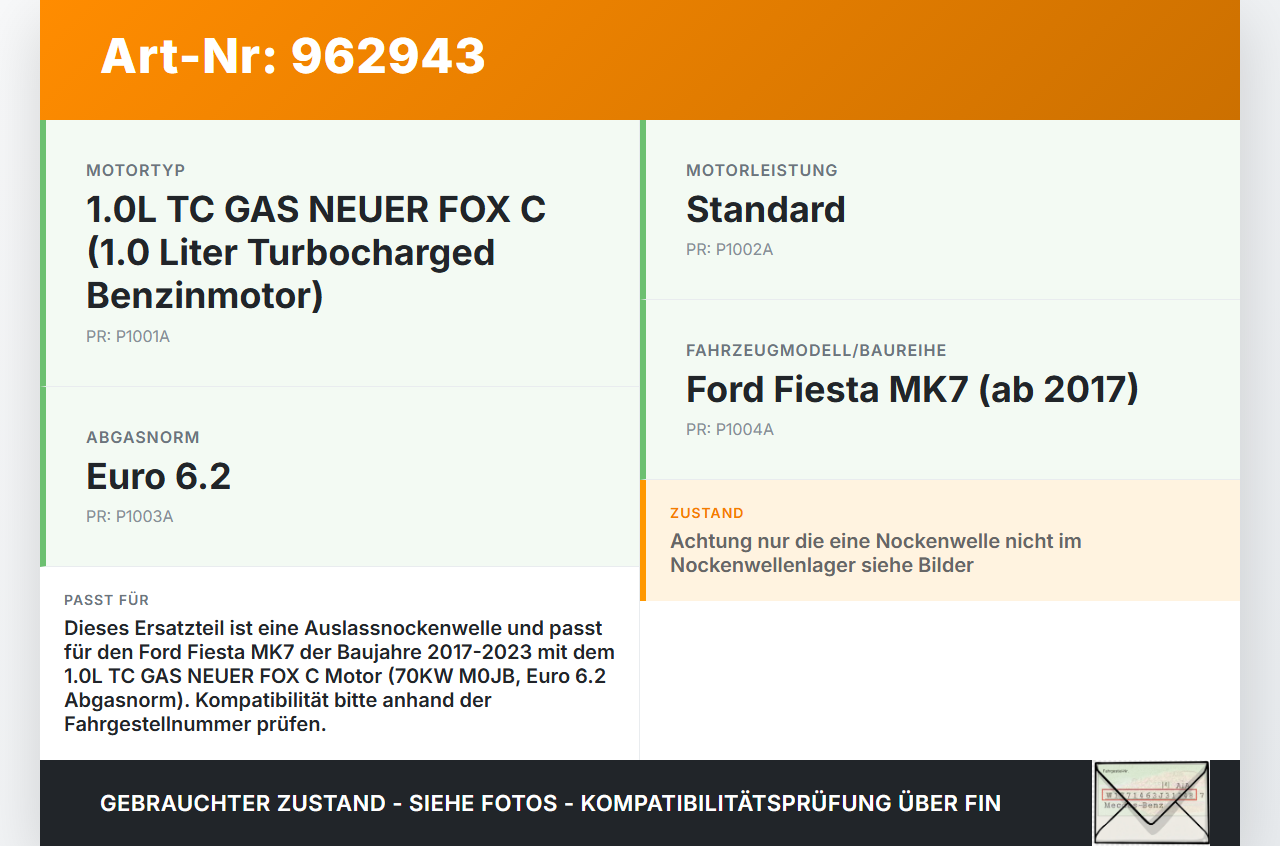Click the Nockenwelle condition warning text
1280x846 pixels.
(875, 553)
